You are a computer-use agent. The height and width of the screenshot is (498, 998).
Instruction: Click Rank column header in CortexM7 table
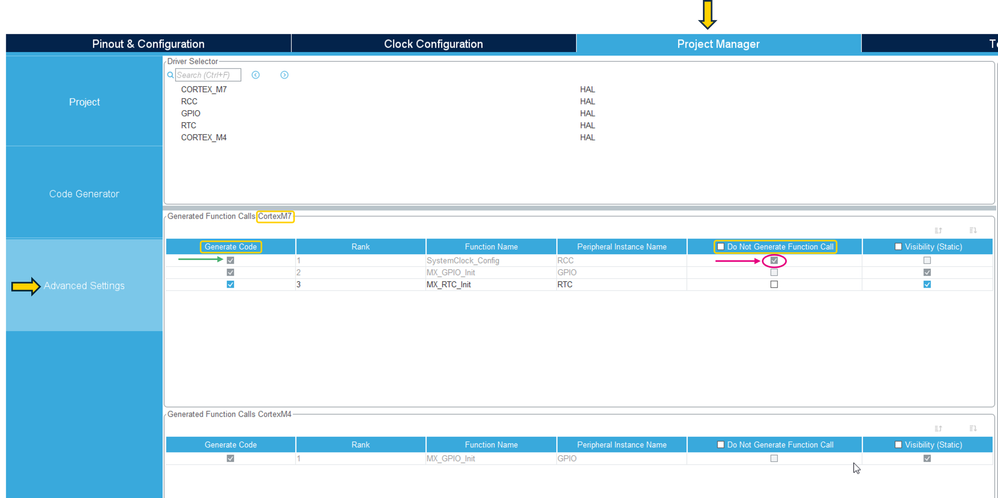click(361, 246)
